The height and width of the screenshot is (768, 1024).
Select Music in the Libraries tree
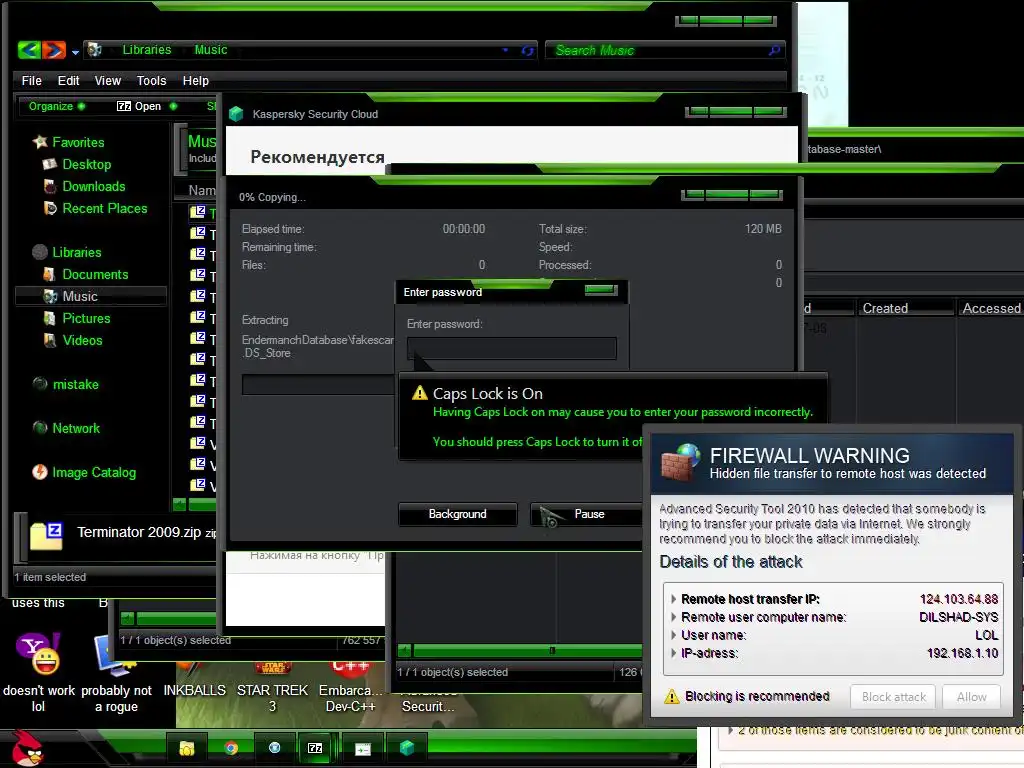91,296
